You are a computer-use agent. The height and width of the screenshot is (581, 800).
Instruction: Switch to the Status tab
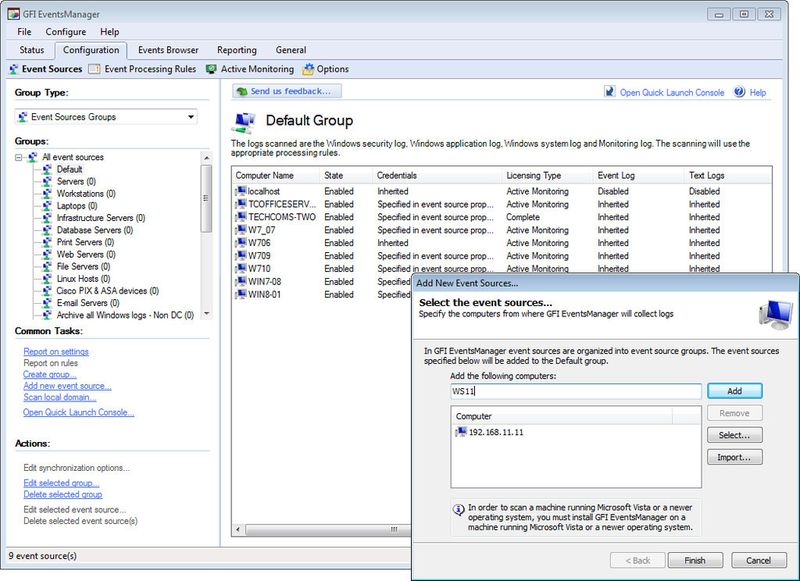click(x=32, y=50)
